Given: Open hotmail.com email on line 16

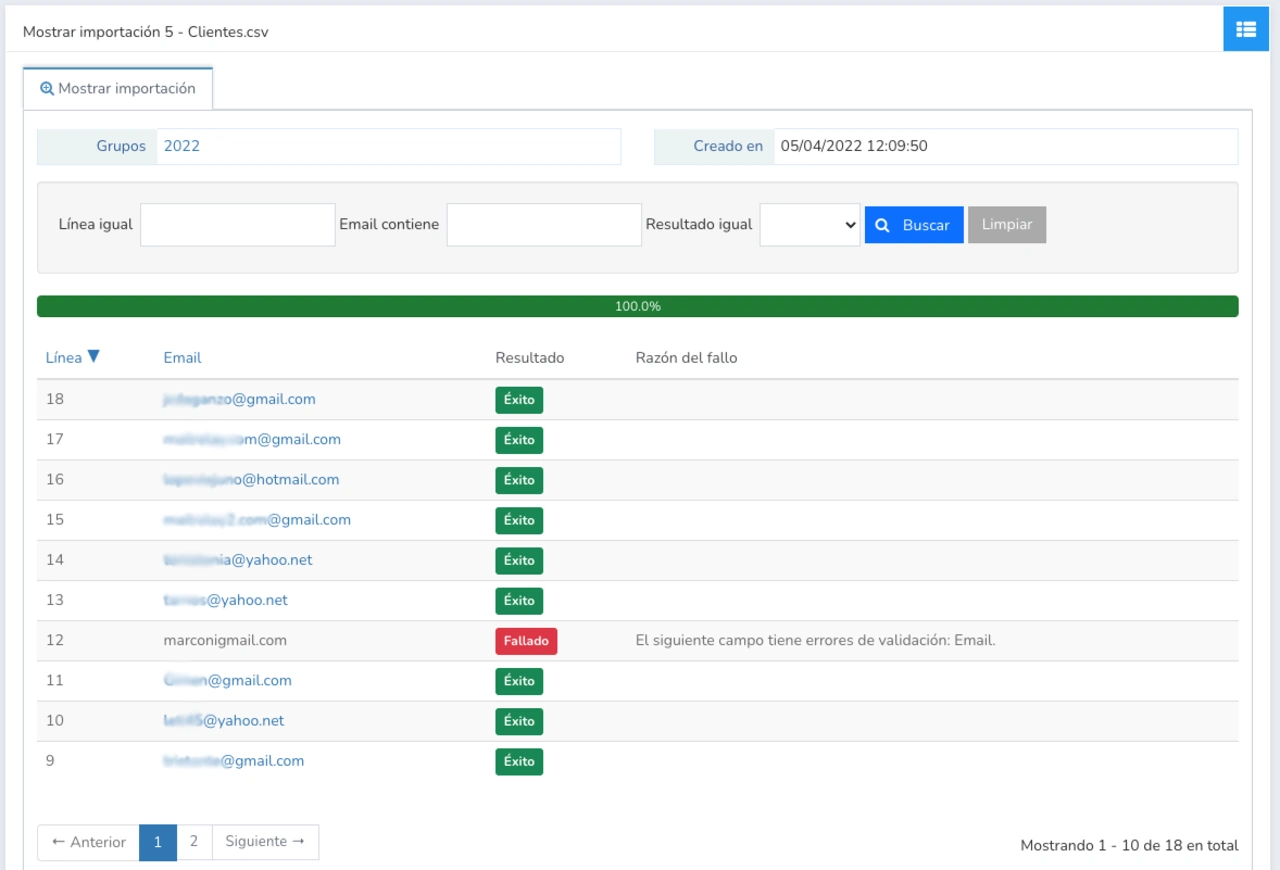Looking at the screenshot, I should click(x=251, y=479).
